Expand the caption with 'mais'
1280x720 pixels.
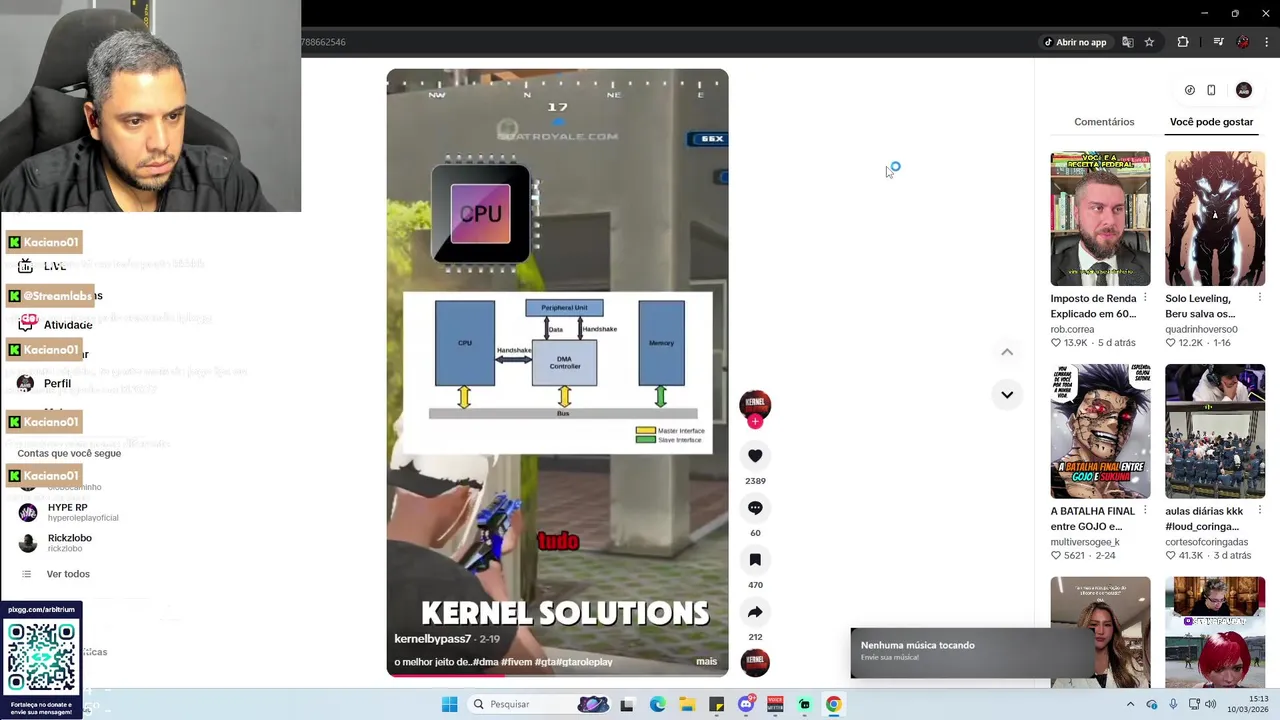coord(706,662)
